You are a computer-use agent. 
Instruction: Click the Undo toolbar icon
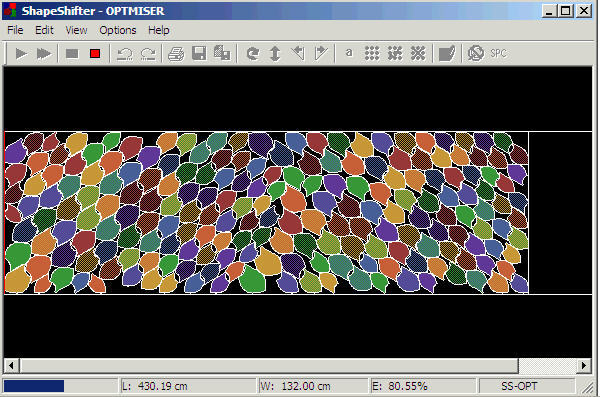(125, 54)
